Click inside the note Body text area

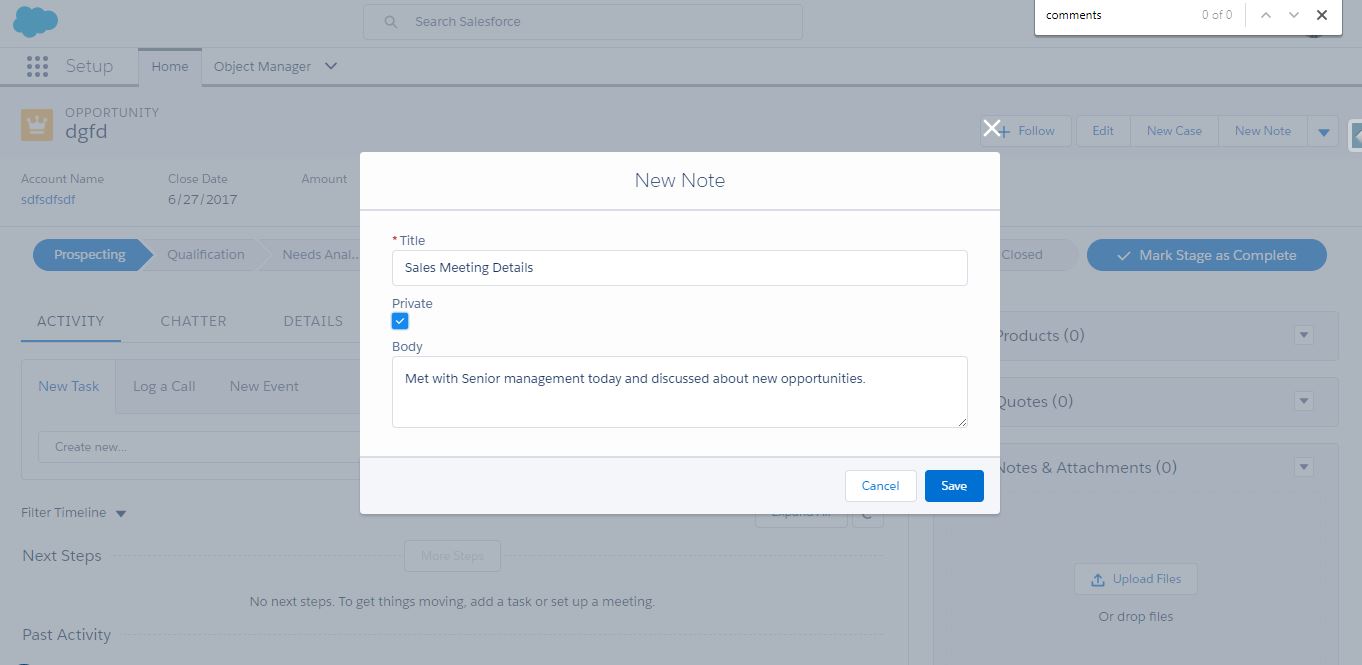(679, 392)
